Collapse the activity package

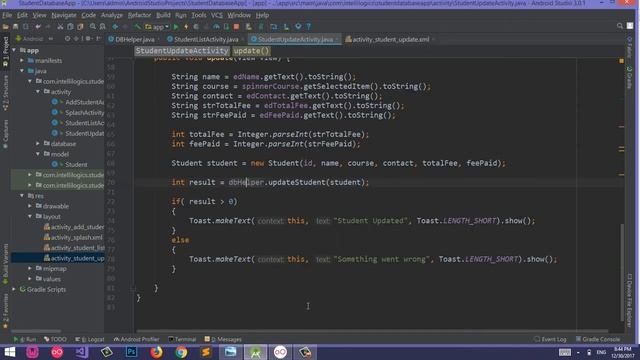point(38,92)
